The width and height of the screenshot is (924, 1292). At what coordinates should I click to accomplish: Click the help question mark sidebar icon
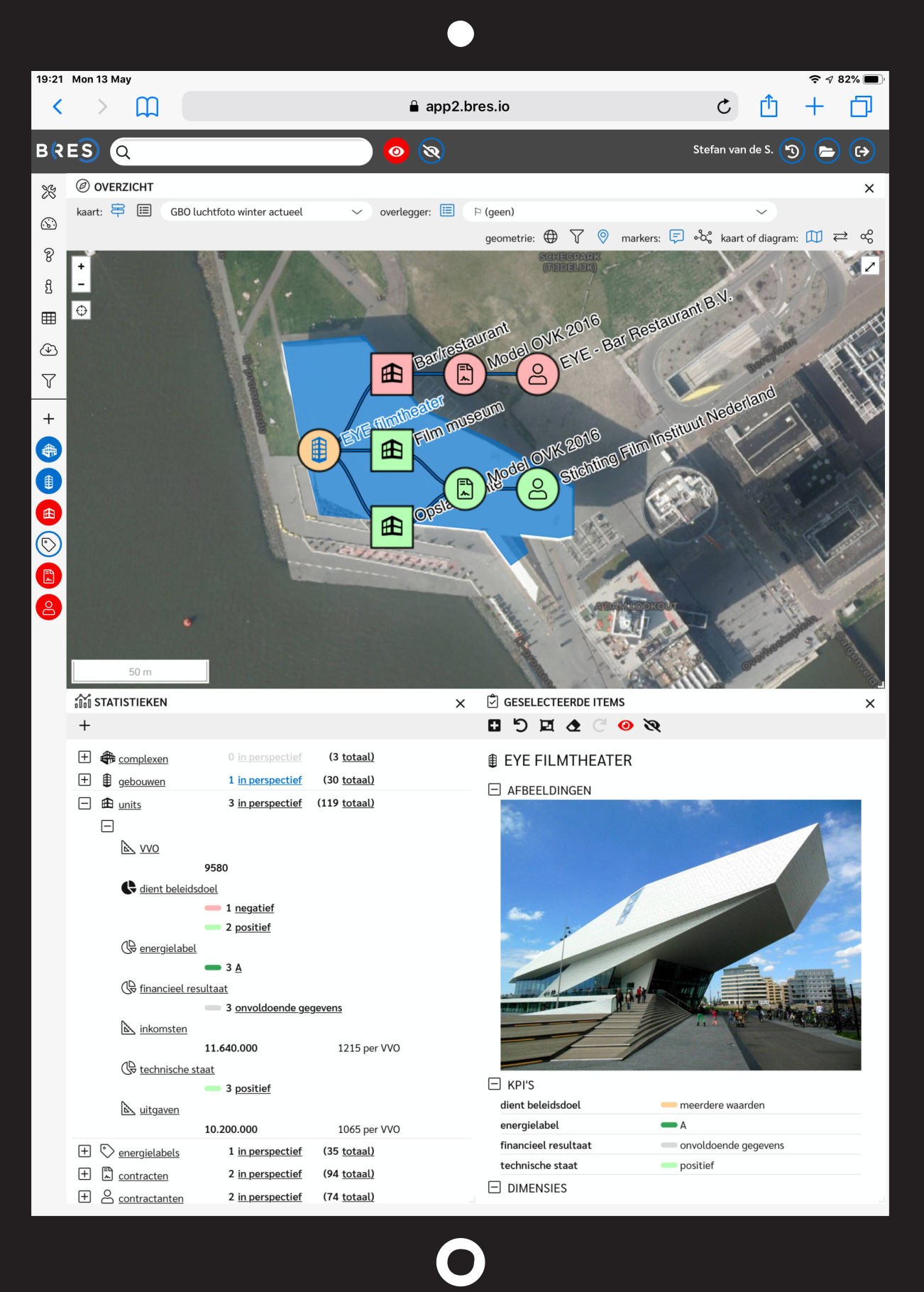click(49, 255)
